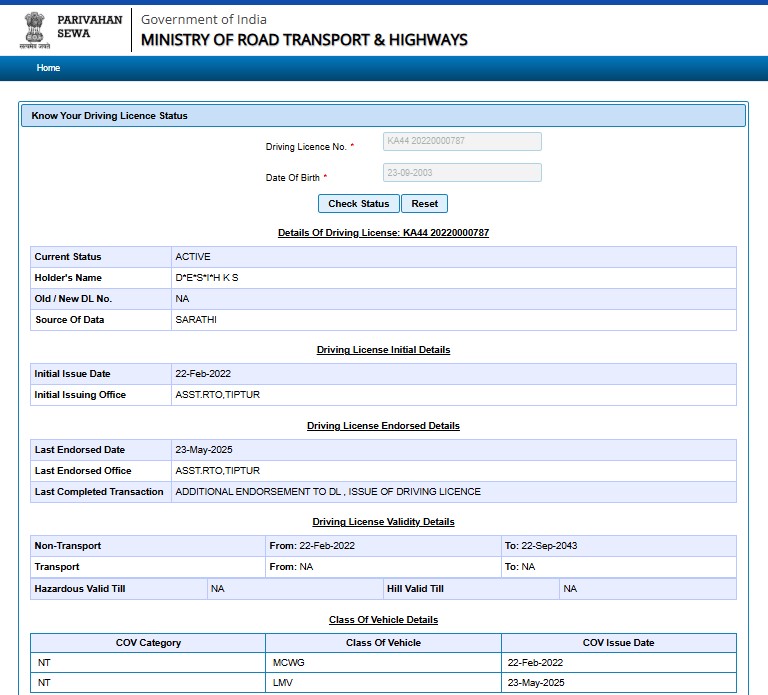
Task: Click the Last Completed Transaction value text
Action: [328, 492]
